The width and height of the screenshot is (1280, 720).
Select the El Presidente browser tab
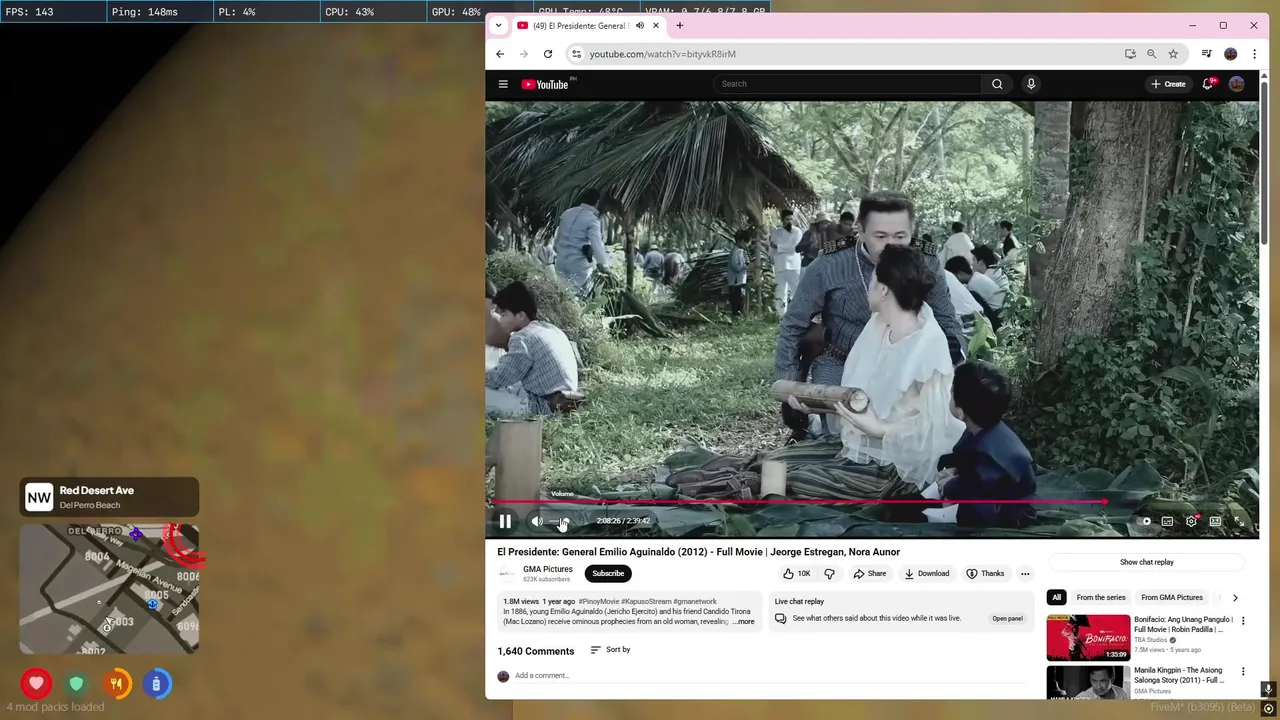pyautogui.click(x=590, y=25)
